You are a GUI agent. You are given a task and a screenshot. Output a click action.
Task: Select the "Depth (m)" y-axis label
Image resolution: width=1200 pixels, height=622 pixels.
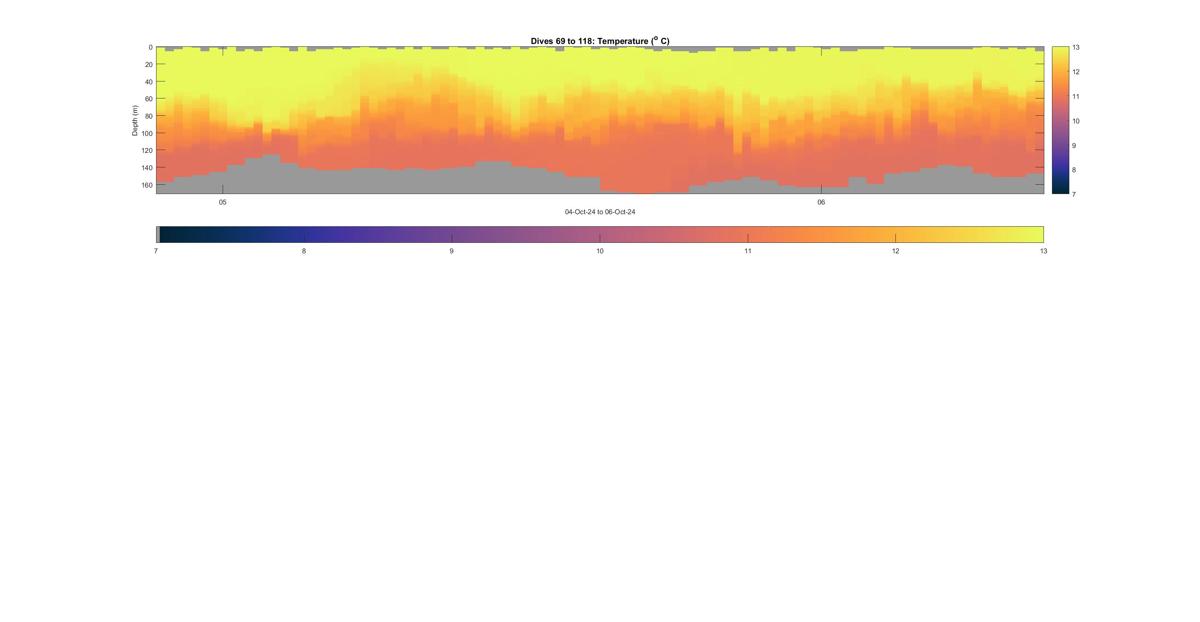pyautogui.click(x=134, y=120)
